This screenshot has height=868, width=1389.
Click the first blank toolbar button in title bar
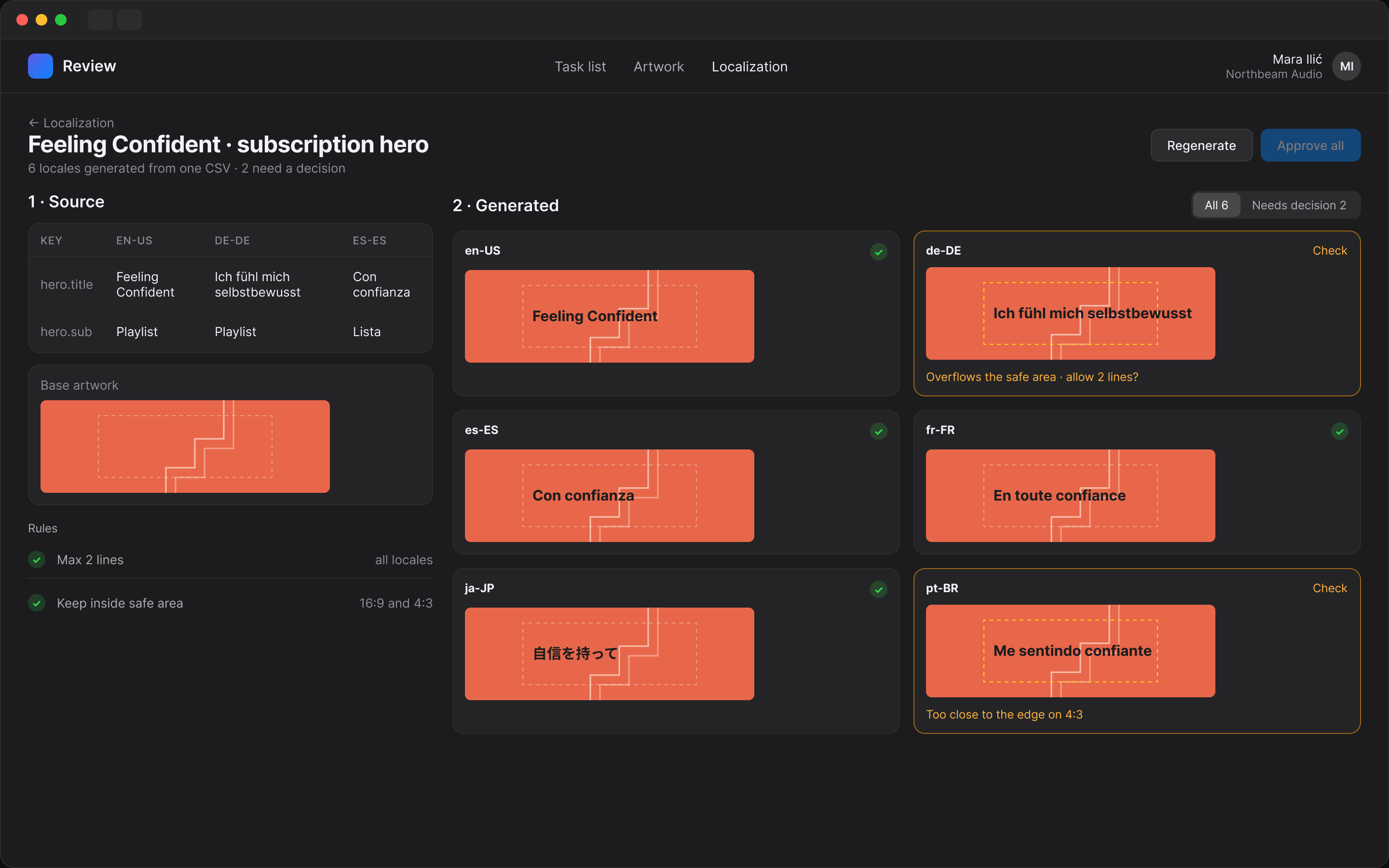click(100, 19)
